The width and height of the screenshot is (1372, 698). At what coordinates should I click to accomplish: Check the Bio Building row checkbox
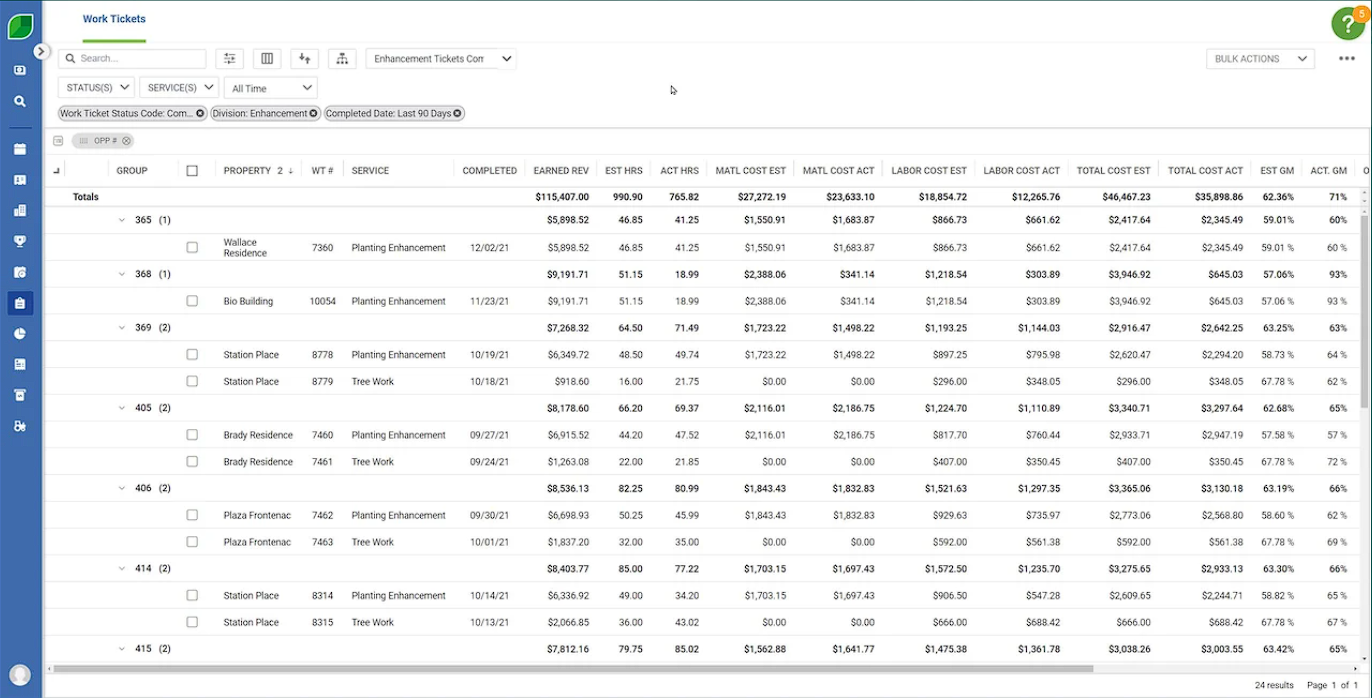click(x=192, y=301)
